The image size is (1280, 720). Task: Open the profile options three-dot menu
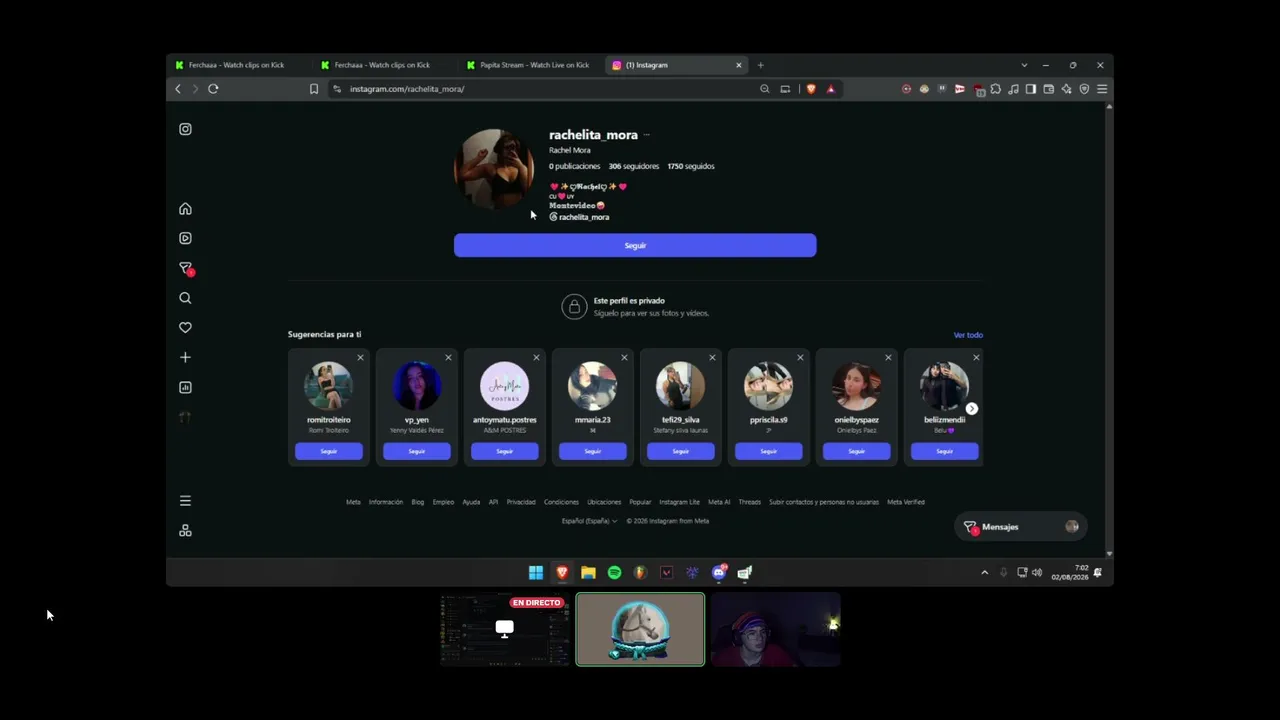[647, 135]
